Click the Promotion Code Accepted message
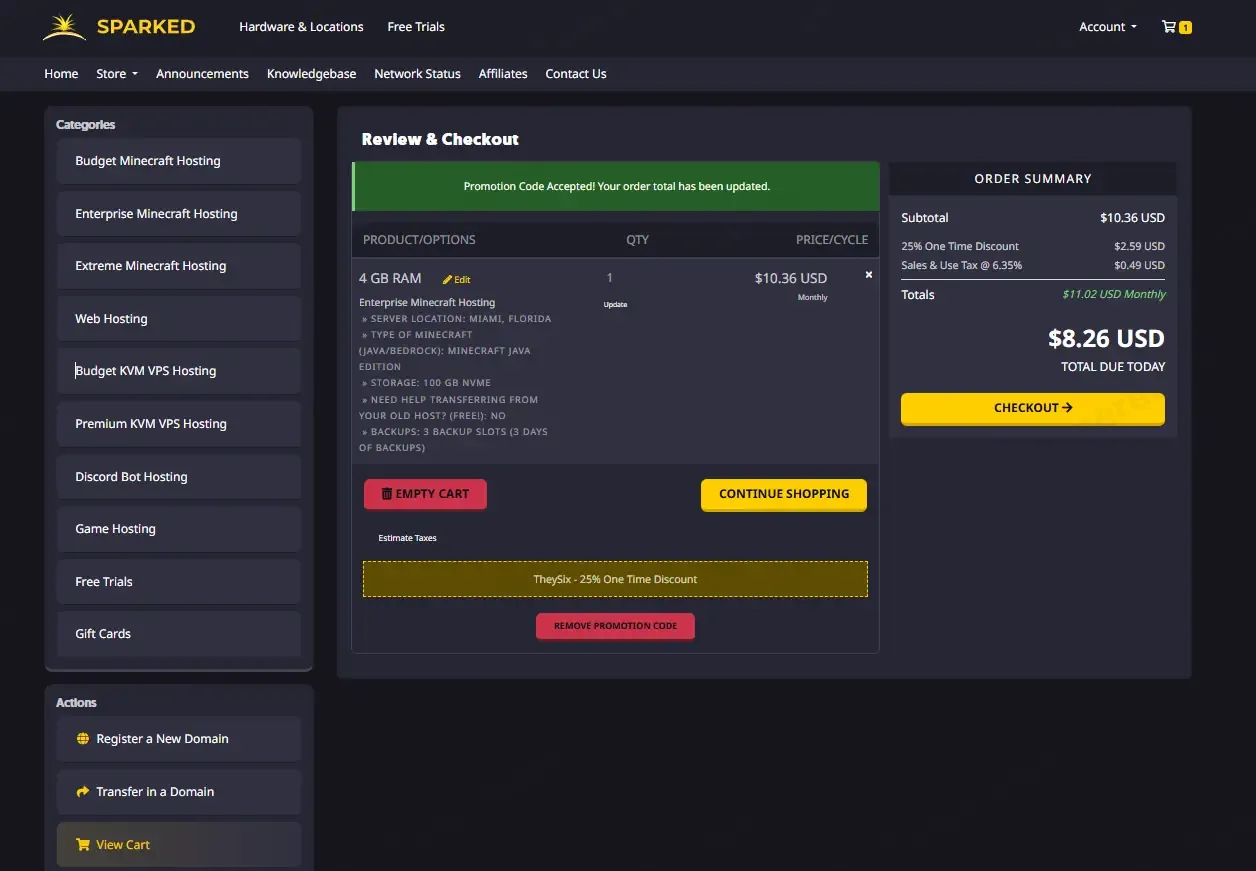Screen dimensions: 1256x871 [616, 186]
